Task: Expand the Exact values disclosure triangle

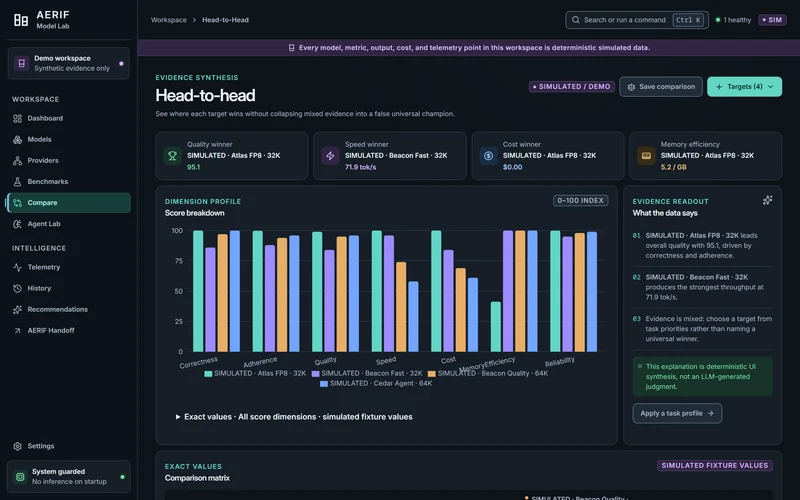Action: coord(178,417)
